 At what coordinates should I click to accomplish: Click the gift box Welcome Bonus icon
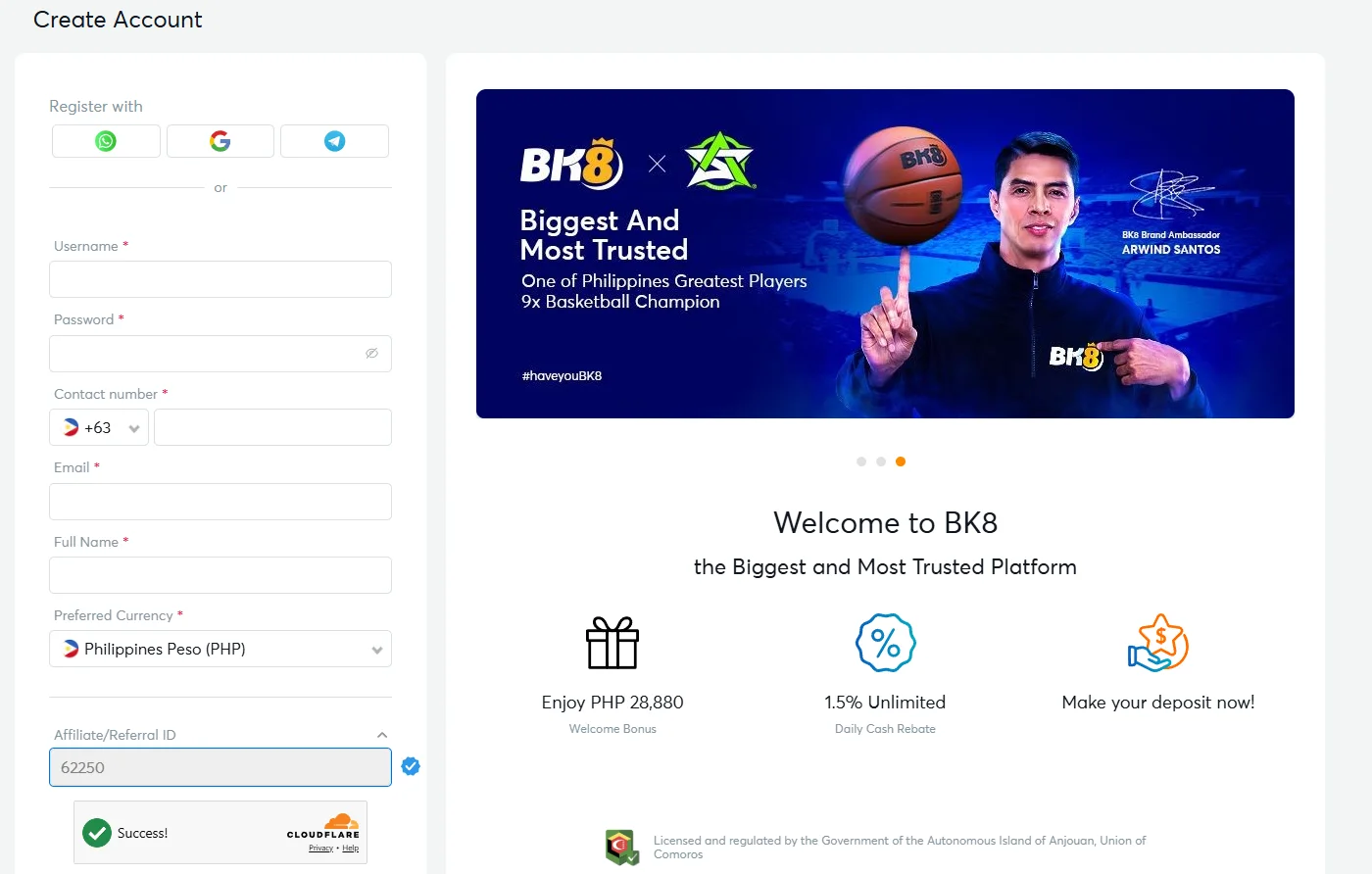612,643
